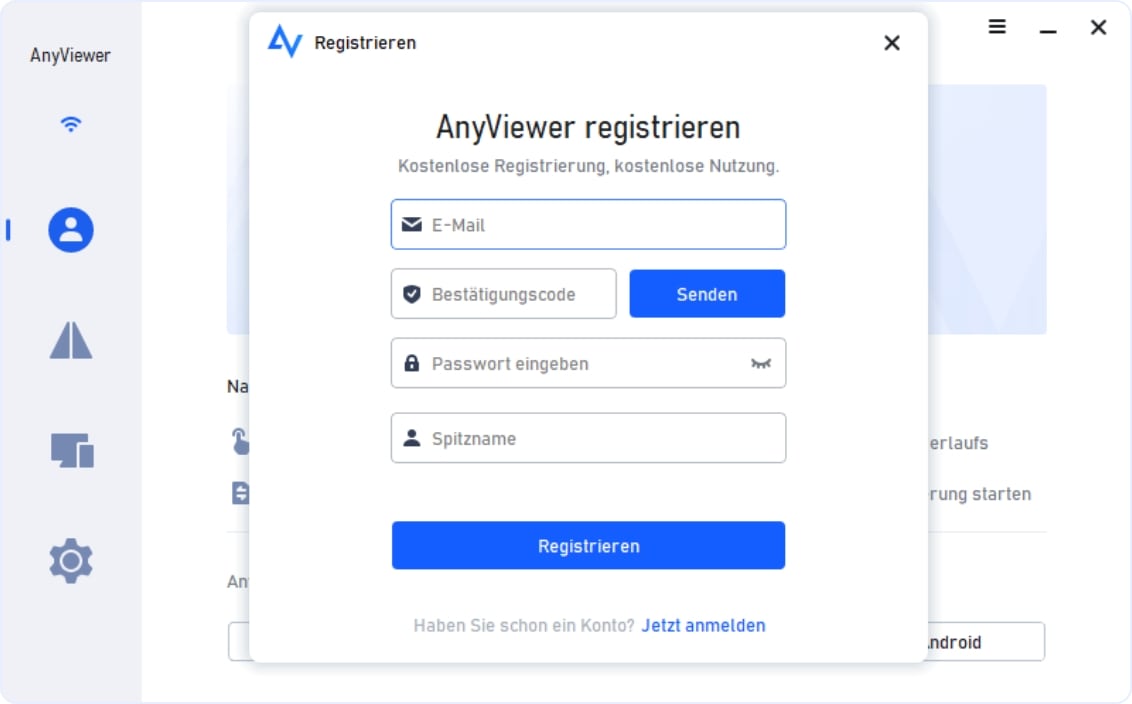
Task: Open the devices screens sidebar icon
Action: coord(72,450)
